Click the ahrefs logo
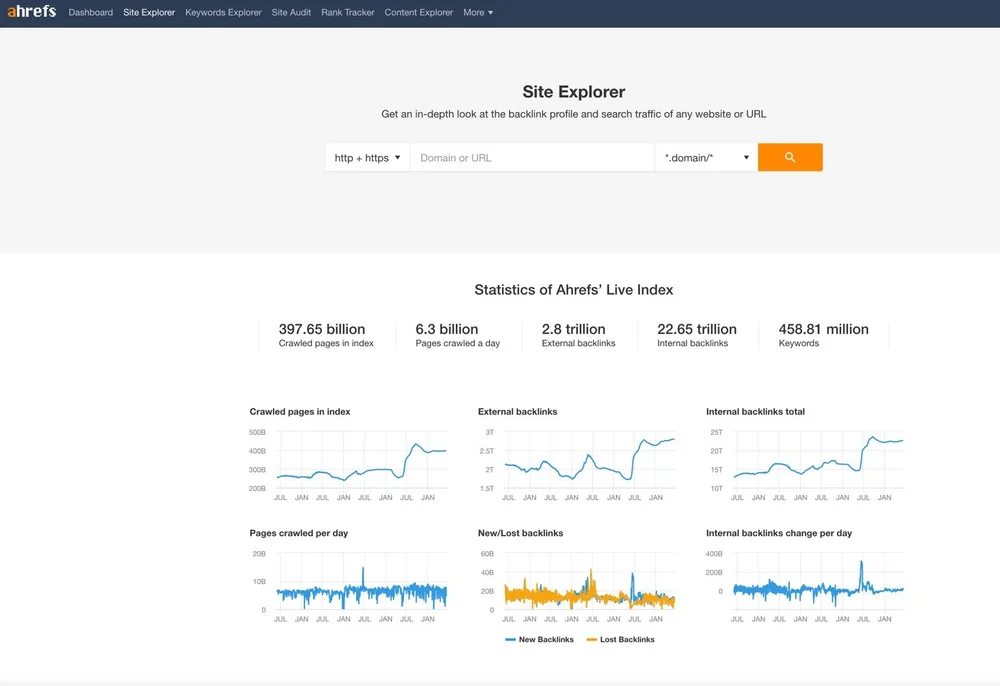Screen dimensions: 1000x686 coord(32,11)
